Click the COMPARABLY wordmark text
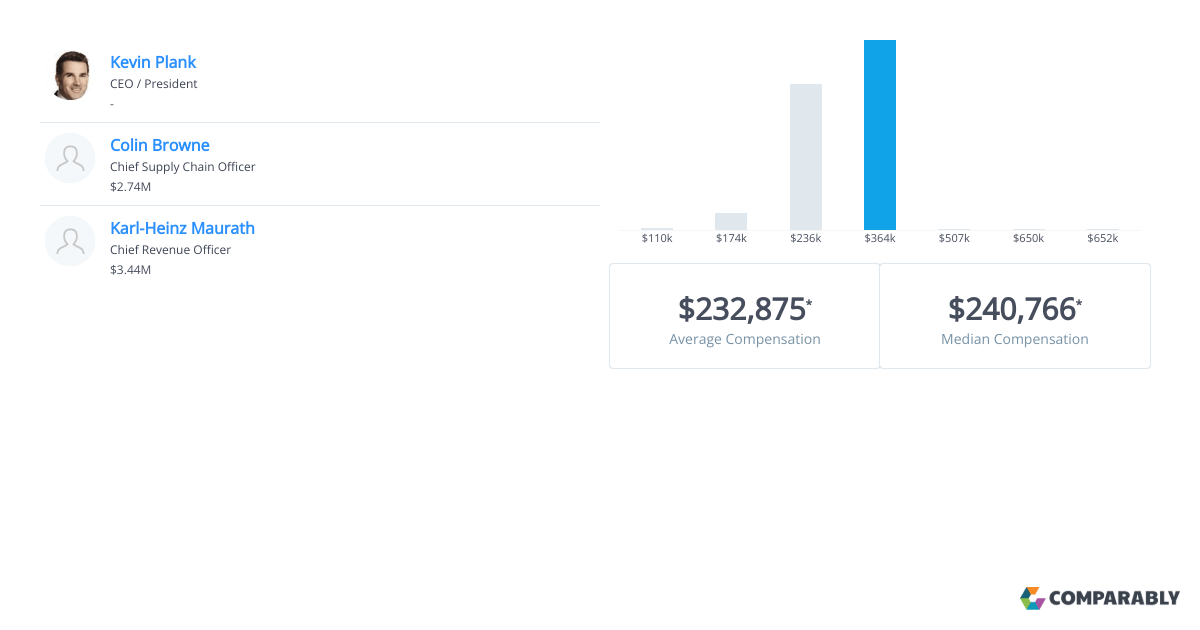This screenshot has width=1200, height=630. [x=1115, y=599]
